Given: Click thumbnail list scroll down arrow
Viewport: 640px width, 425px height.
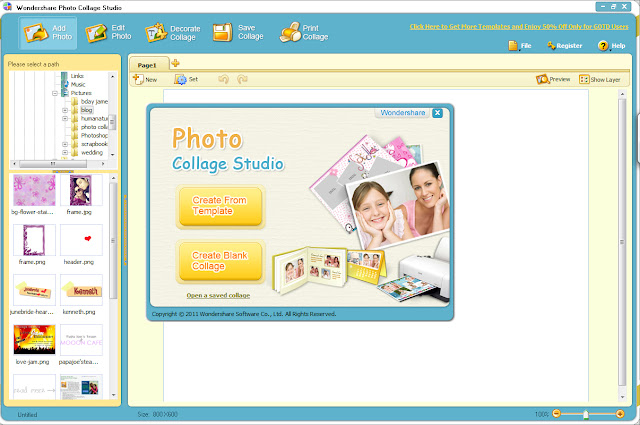Looking at the screenshot, I should (x=113, y=395).
